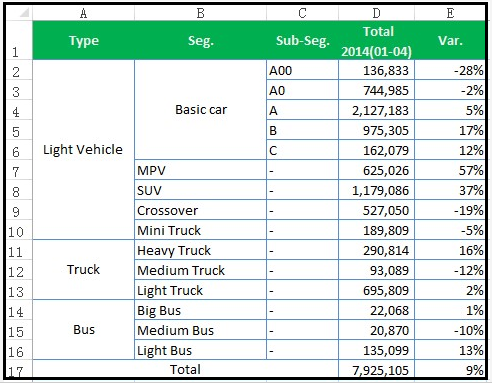Select the merged Total label cell
The height and width of the screenshot is (384, 492).
186,369
